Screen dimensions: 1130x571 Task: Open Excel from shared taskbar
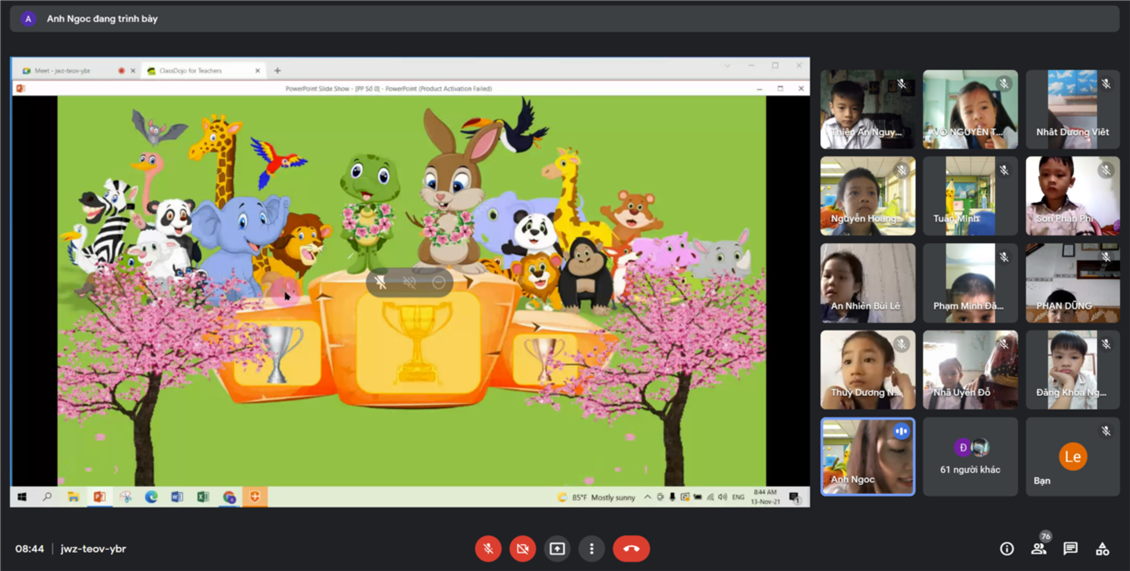pyautogui.click(x=203, y=497)
